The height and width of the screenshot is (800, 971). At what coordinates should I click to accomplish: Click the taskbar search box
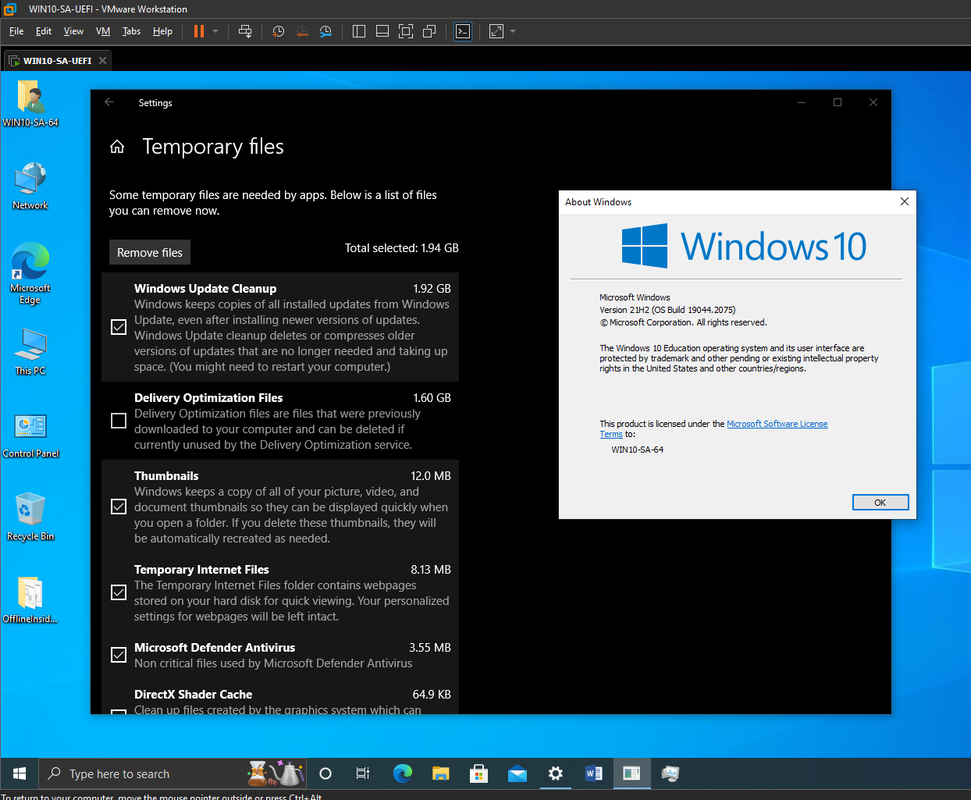click(x=173, y=773)
